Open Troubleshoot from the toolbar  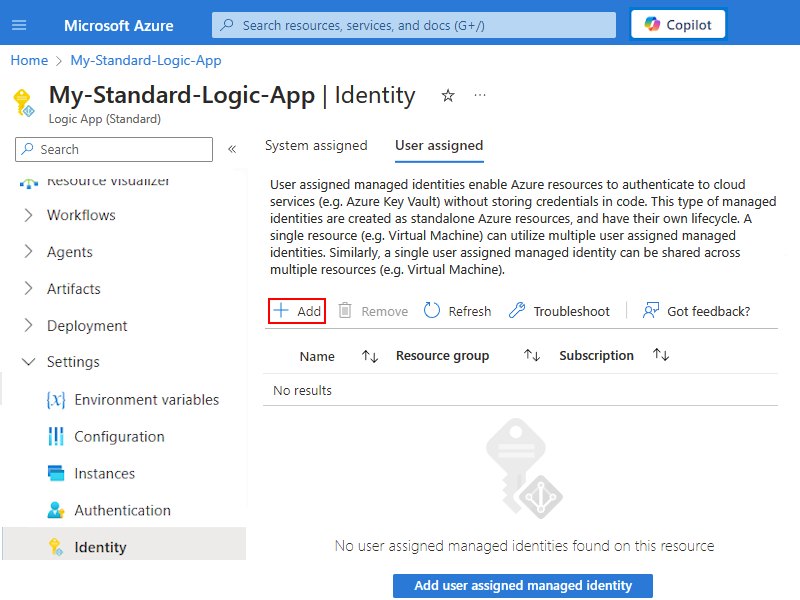pyautogui.click(x=559, y=311)
